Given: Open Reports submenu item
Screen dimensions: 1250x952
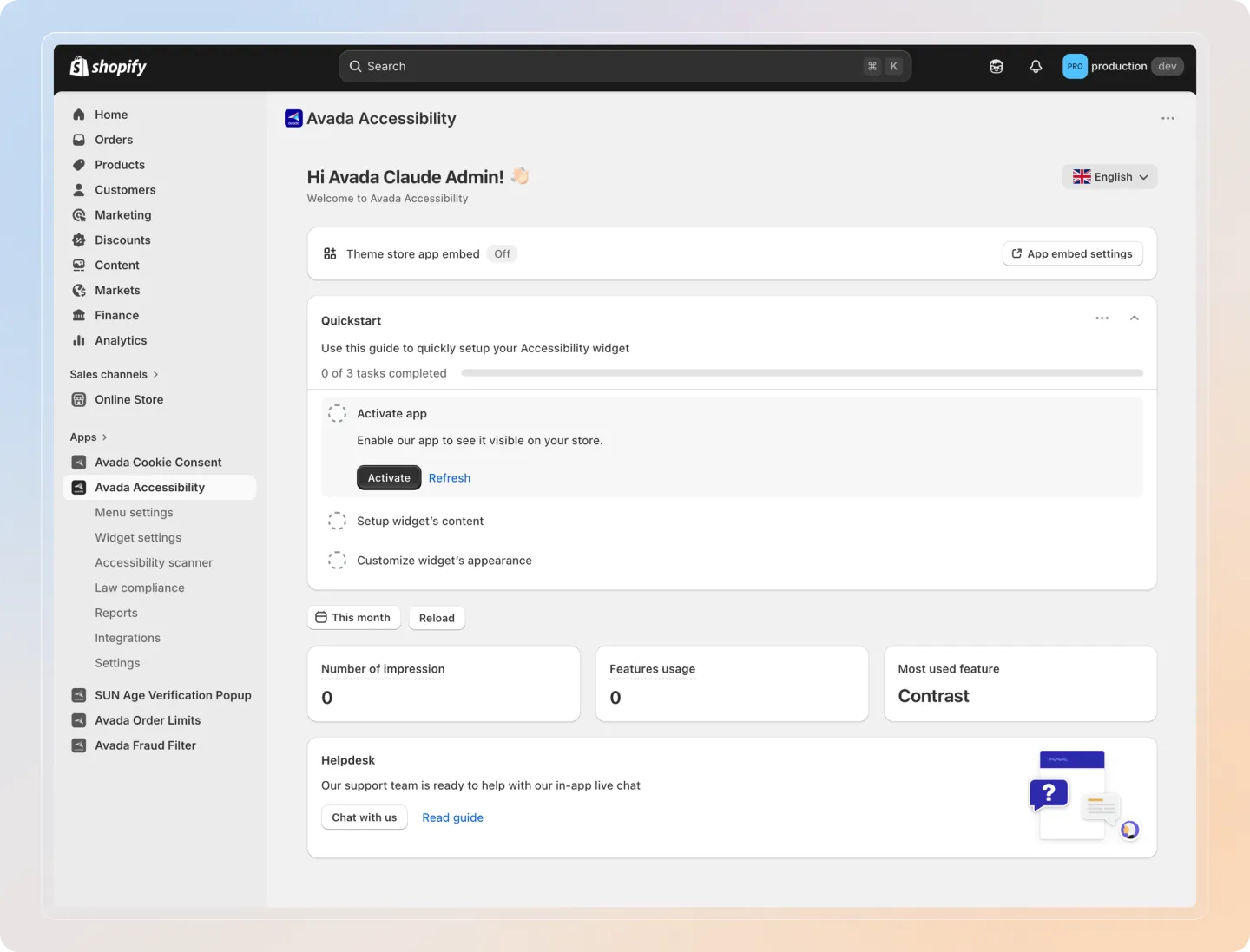Looking at the screenshot, I should [x=116, y=614].
